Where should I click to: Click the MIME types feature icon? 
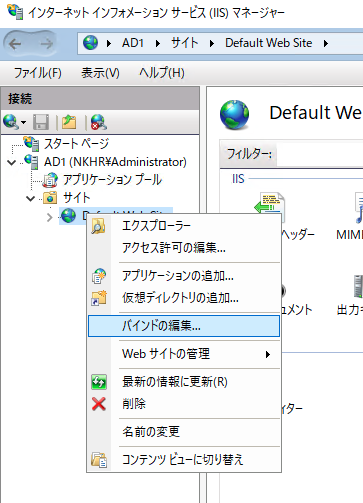tap(359, 207)
